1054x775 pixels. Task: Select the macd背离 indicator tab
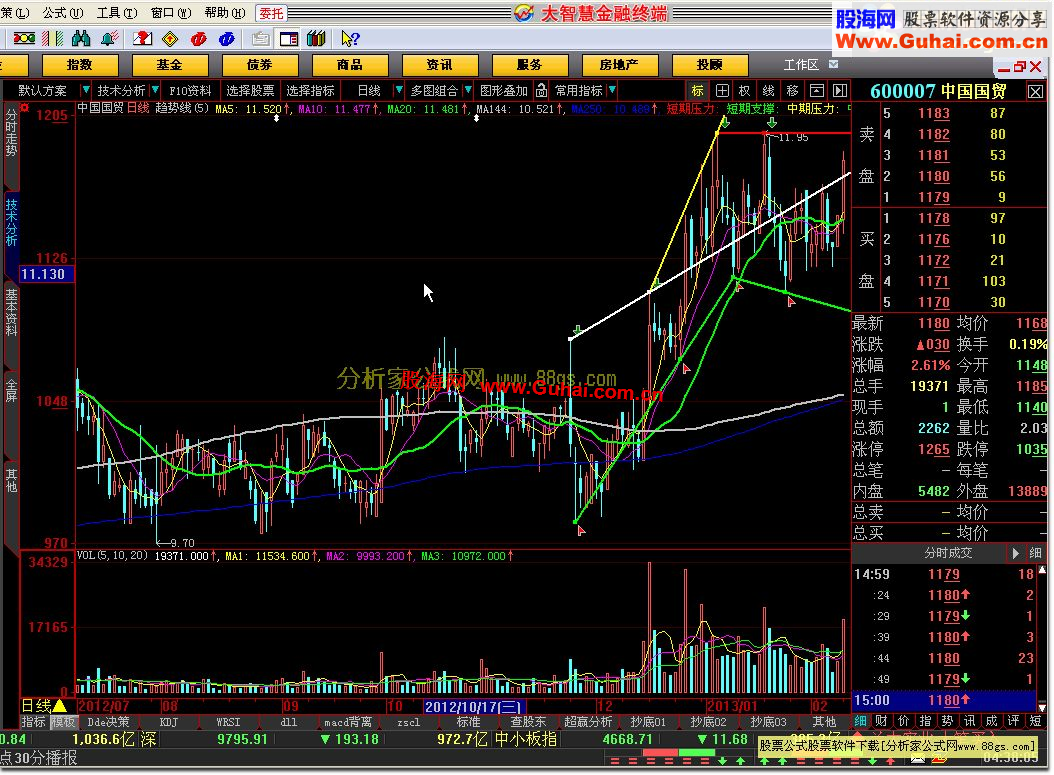348,723
